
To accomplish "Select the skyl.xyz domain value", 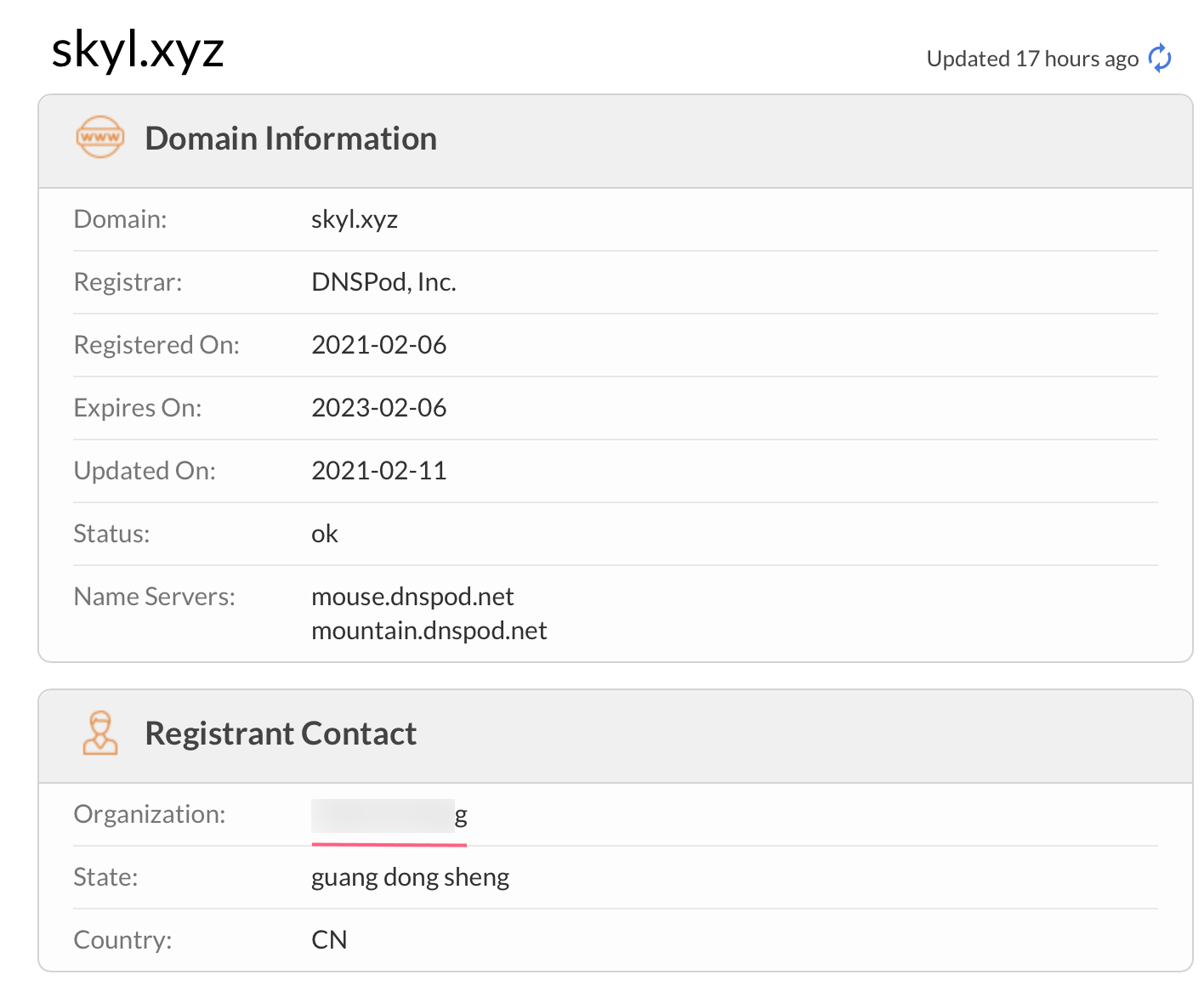I will pos(355,219).
